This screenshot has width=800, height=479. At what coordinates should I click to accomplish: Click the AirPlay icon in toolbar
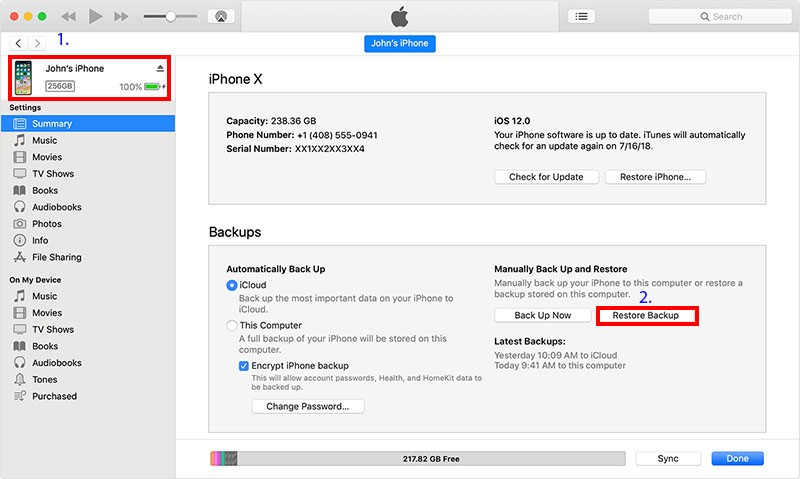click(221, 16)
